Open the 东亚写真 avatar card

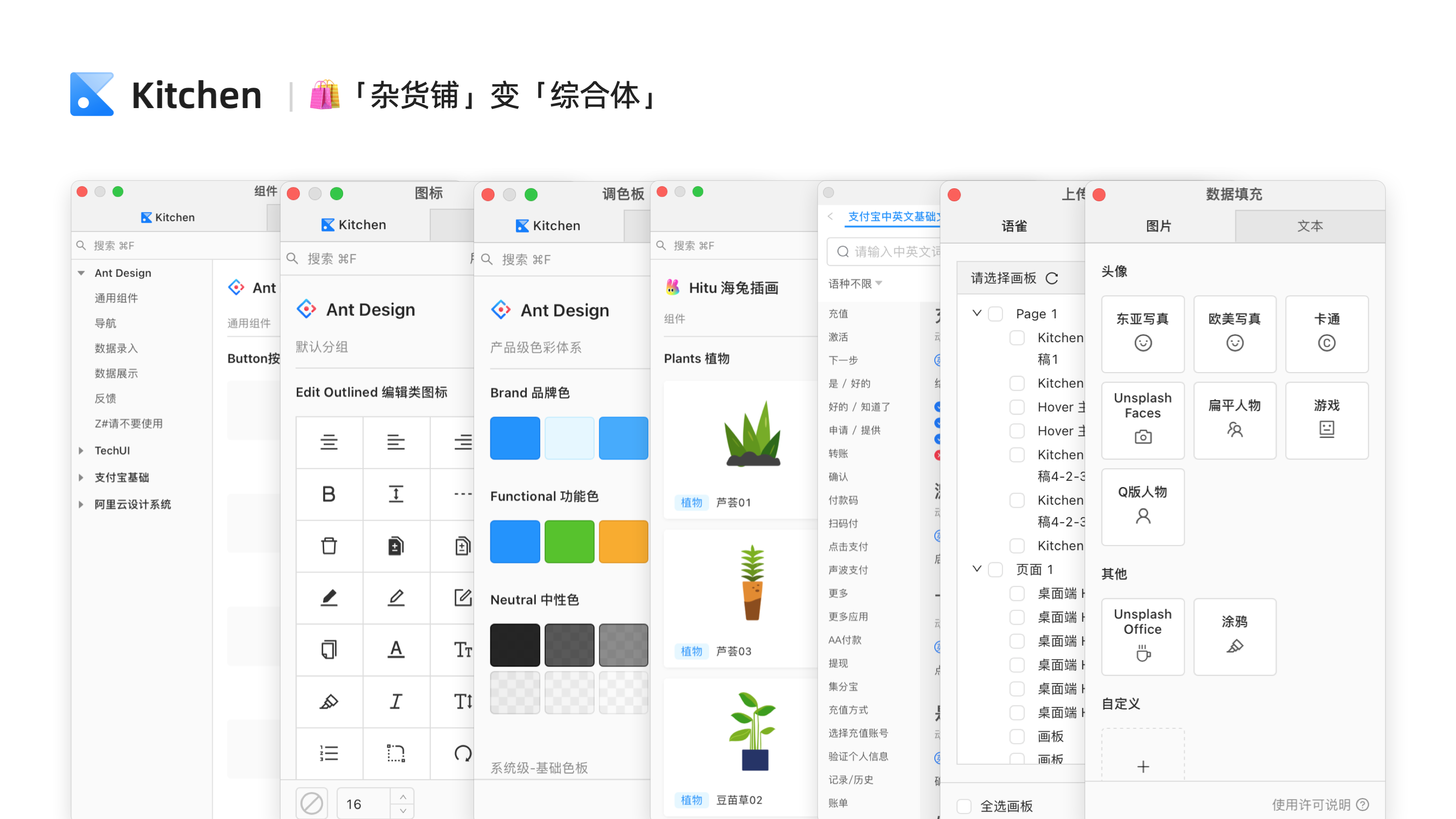pyautogui.click(x=1142, y=334)
